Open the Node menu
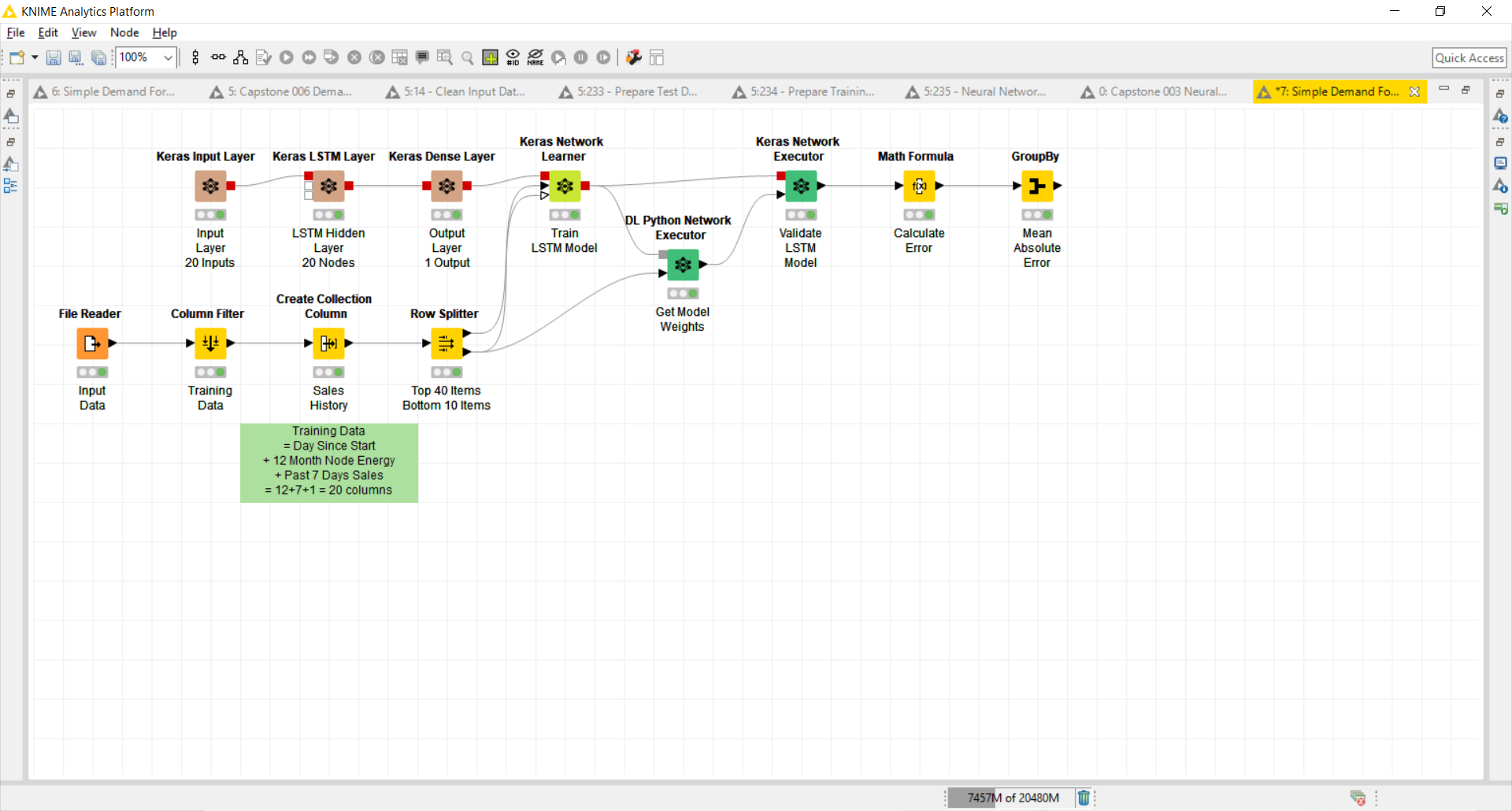 pyautogui.click(x=124, y=32)
